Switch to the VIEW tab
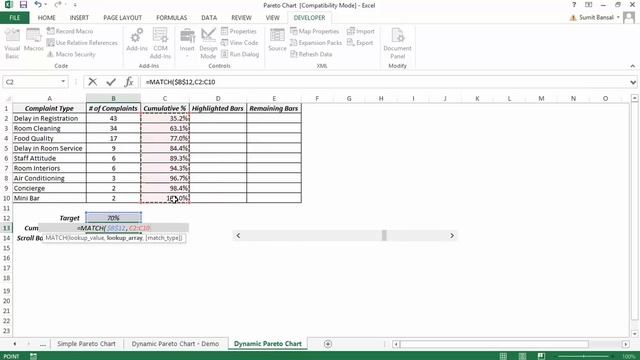The image size is (640, 360). click(x=273, y=18)
